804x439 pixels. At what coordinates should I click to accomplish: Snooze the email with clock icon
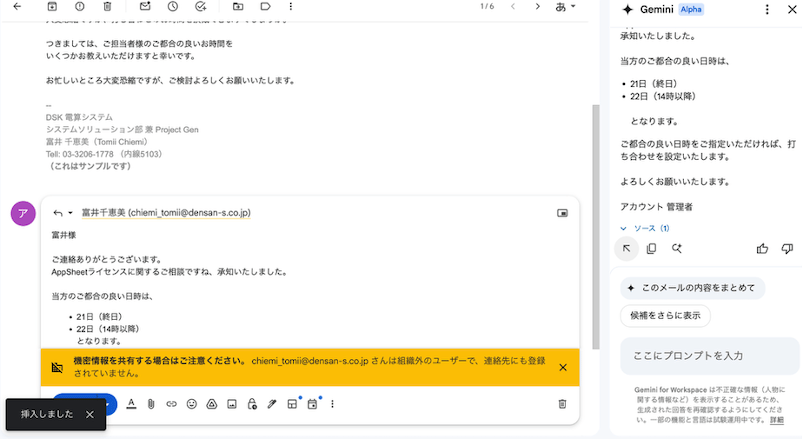[x=173, y=7]
